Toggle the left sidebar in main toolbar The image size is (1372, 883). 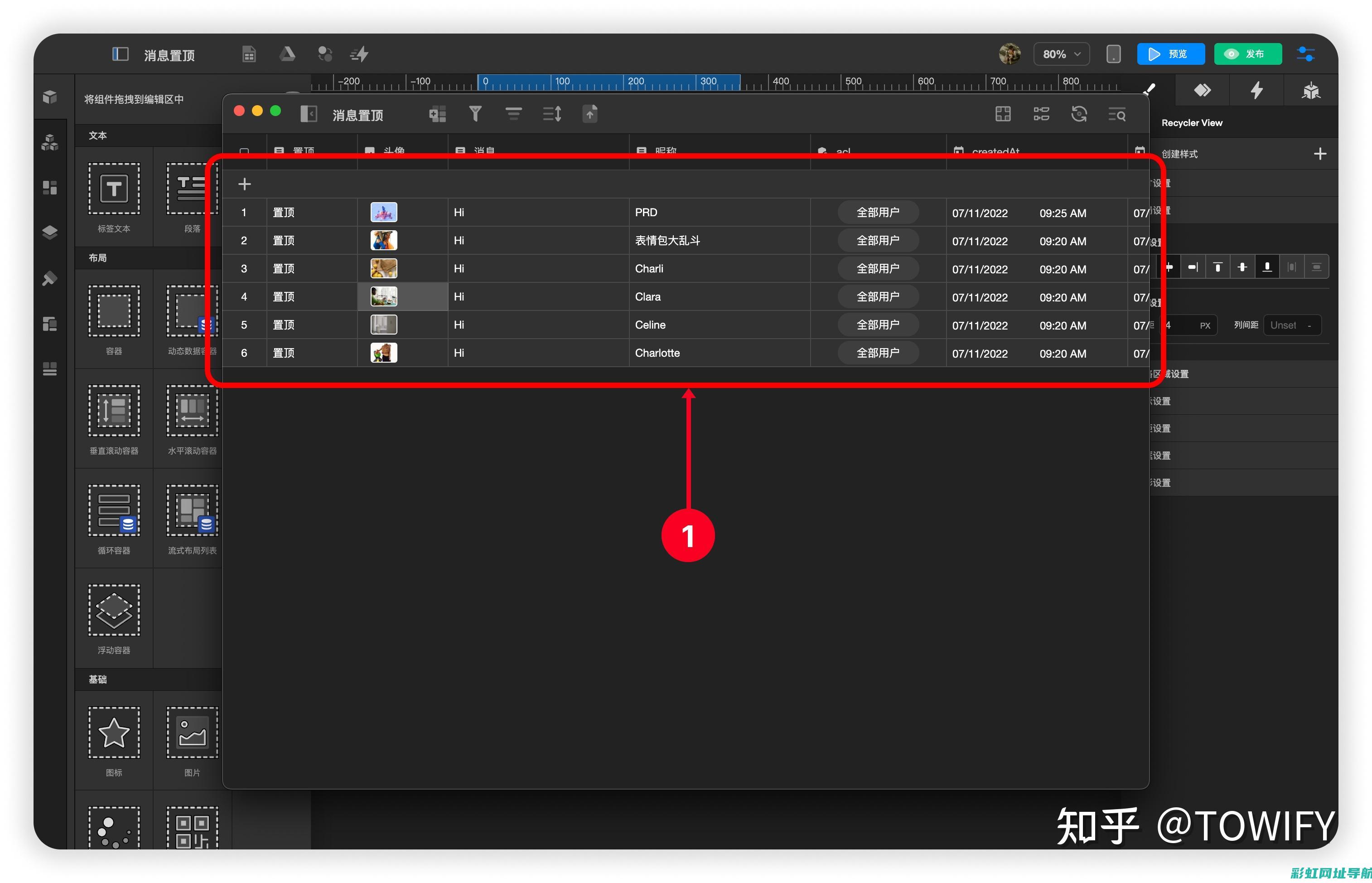tap(120, 54)
